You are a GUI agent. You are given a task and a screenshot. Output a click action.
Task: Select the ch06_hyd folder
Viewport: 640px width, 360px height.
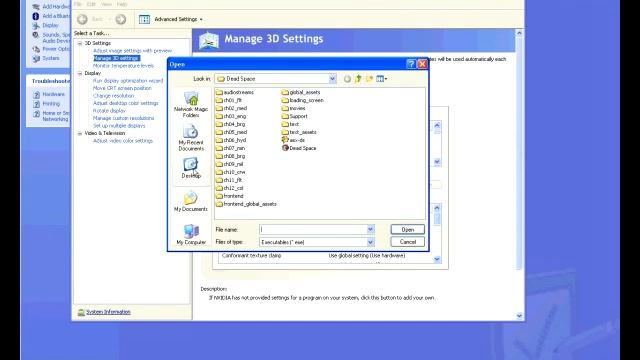(231, 140)
